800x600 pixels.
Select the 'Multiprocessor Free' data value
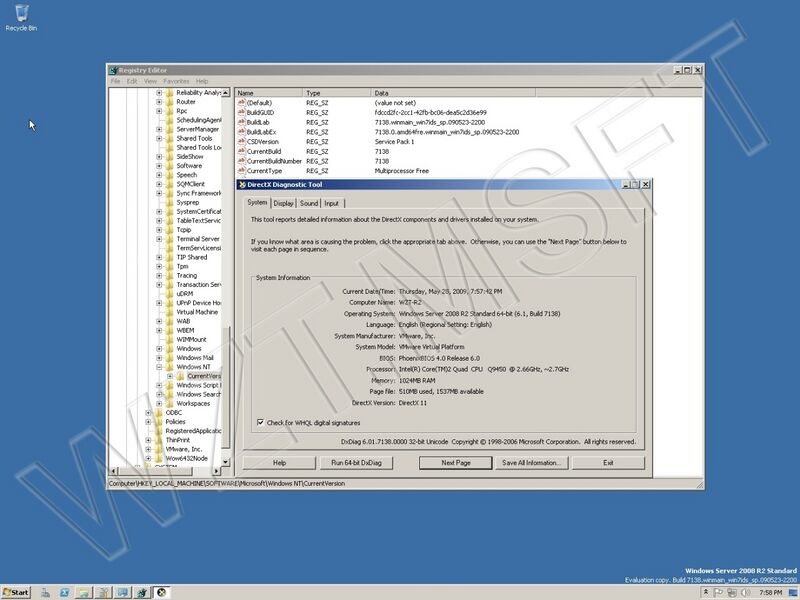click(402, 170)
